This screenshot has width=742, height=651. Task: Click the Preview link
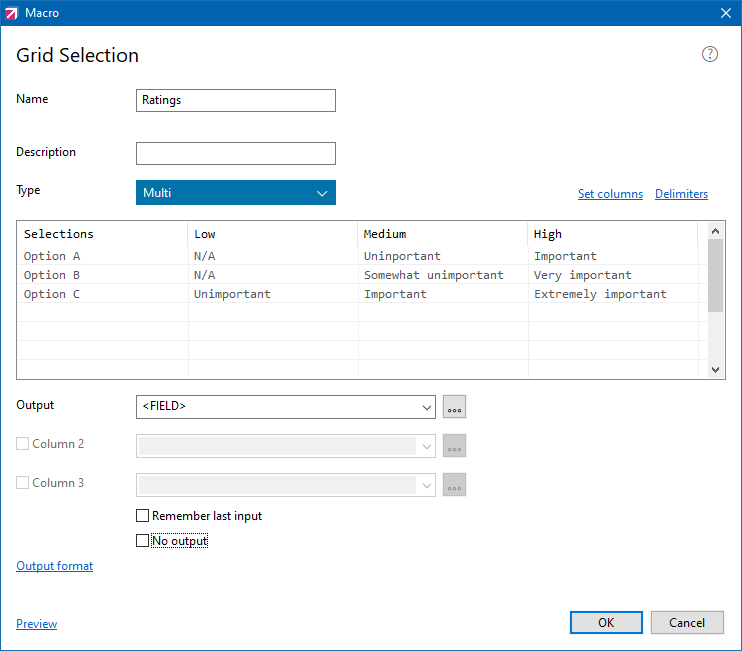click(x=36, y=624)
